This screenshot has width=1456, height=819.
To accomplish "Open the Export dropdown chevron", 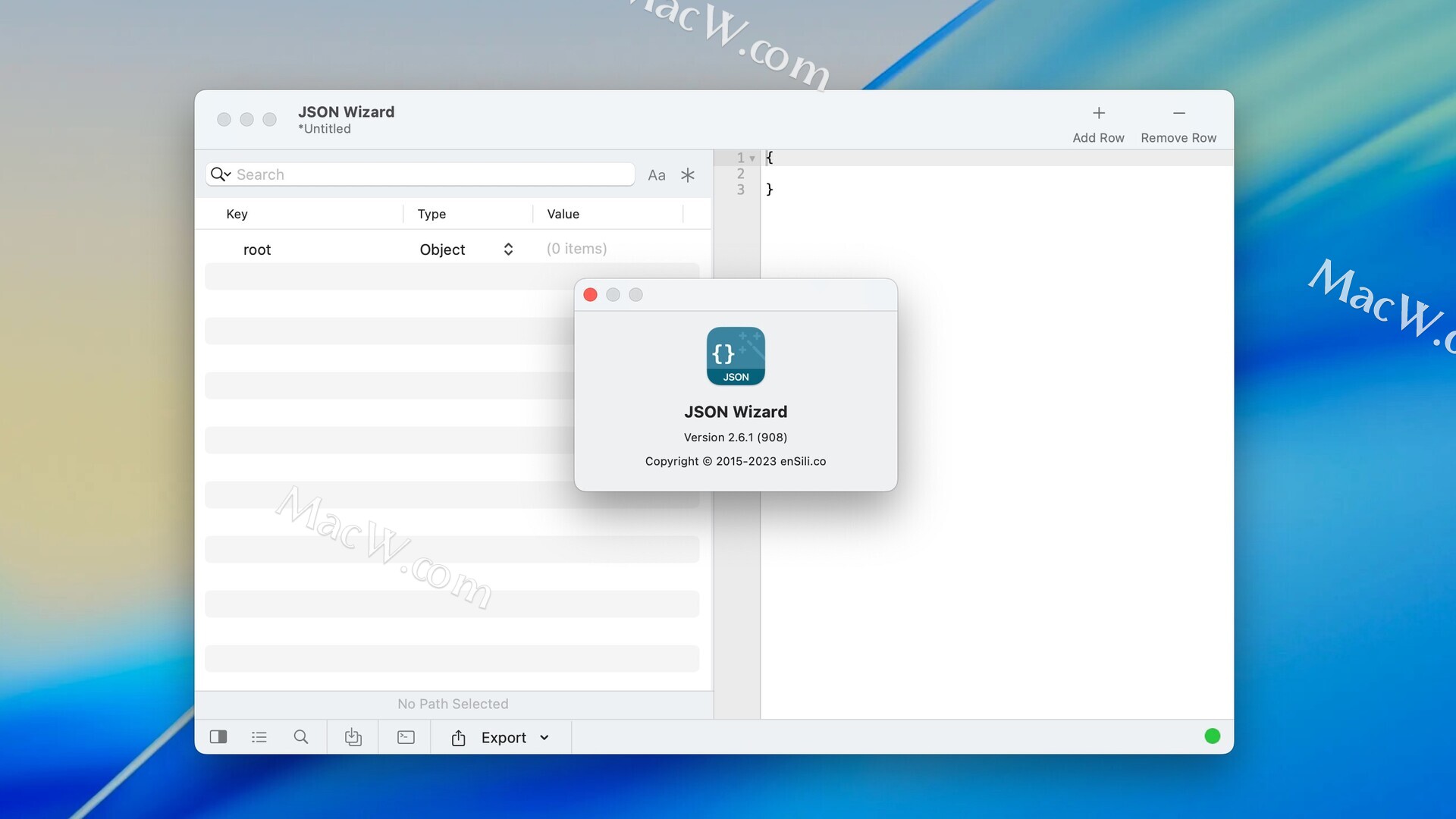I will pyautogui.click(x=544, y=738).
